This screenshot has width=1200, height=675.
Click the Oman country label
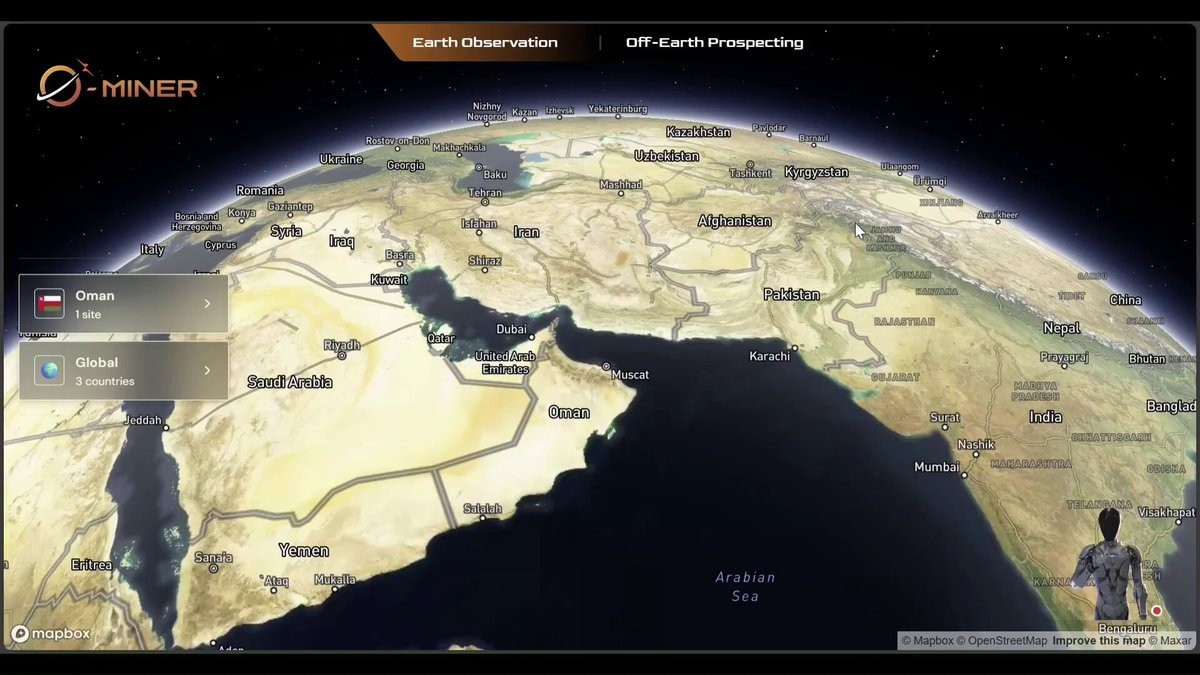(x=569, y=412)
